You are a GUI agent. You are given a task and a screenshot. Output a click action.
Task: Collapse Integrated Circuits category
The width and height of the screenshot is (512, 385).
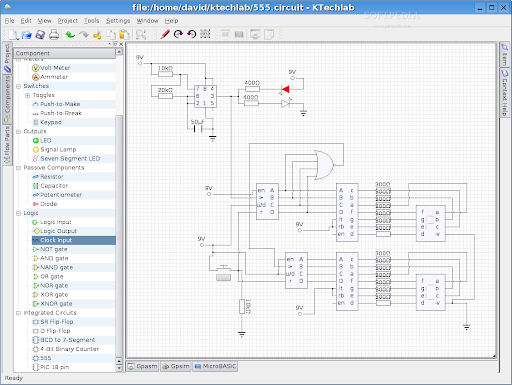(19, 313)
